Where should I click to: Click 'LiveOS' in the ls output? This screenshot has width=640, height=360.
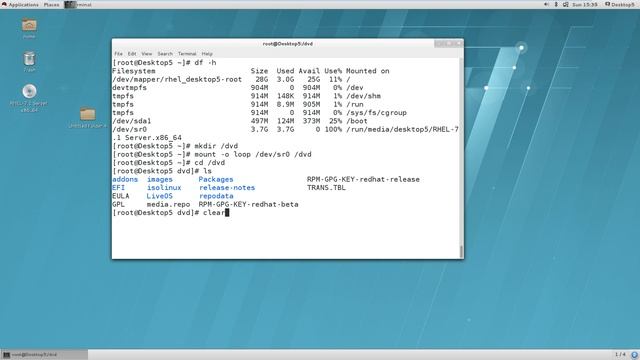click(160, 196)
